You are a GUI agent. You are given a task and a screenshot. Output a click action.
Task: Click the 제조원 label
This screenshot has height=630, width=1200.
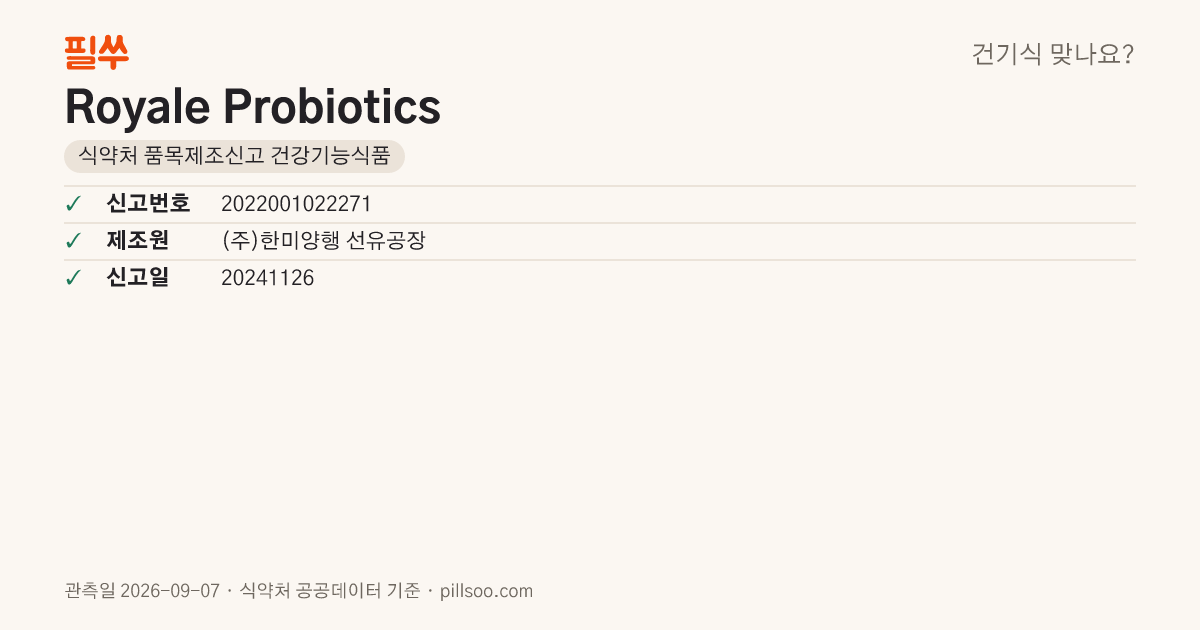coord(137,241)
